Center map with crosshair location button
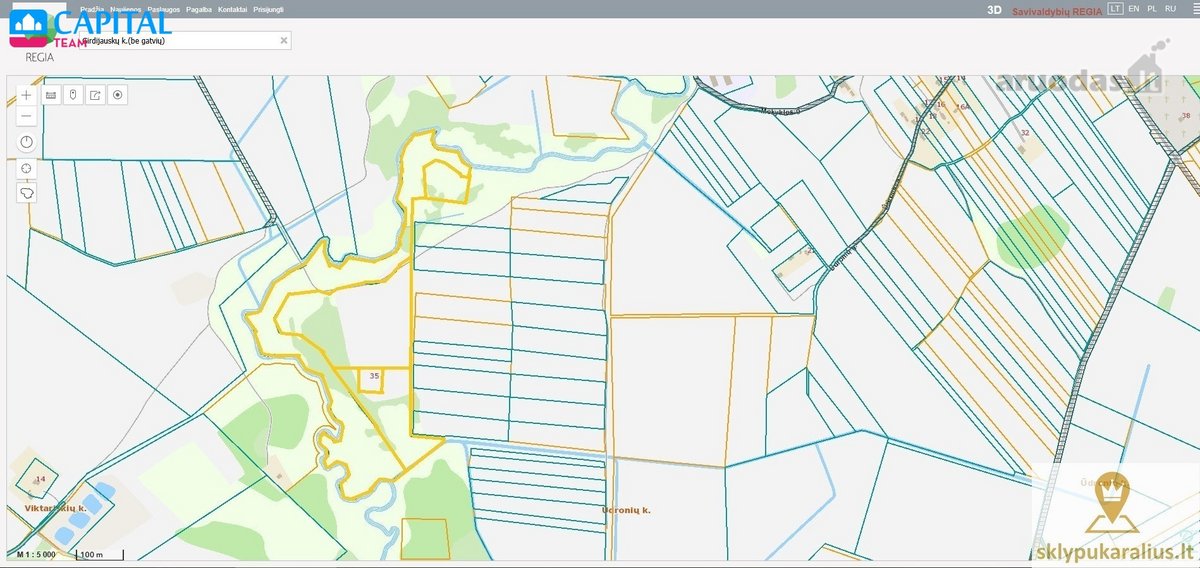Image resolution: width=1200 pixels, height=568 pixels. pyautogui.click(x=26, y=167)
